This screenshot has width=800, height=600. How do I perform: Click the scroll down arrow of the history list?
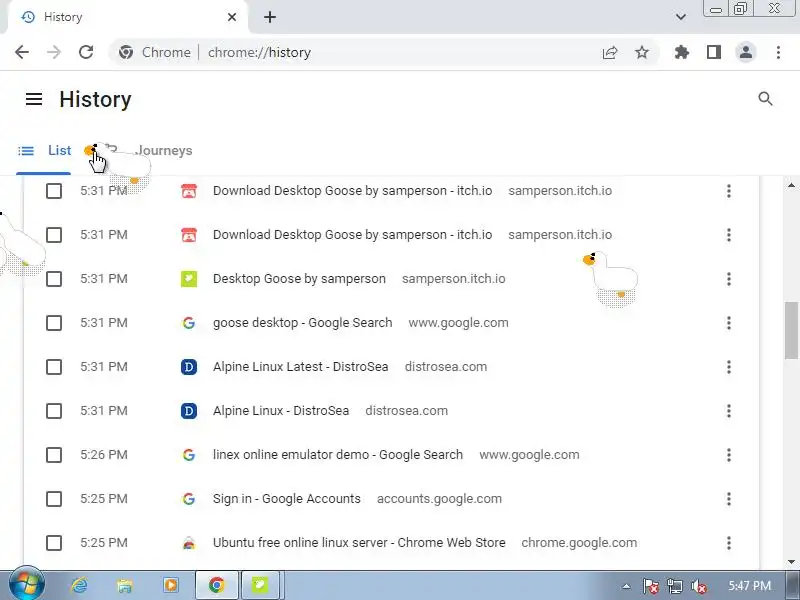click(792, 562)
